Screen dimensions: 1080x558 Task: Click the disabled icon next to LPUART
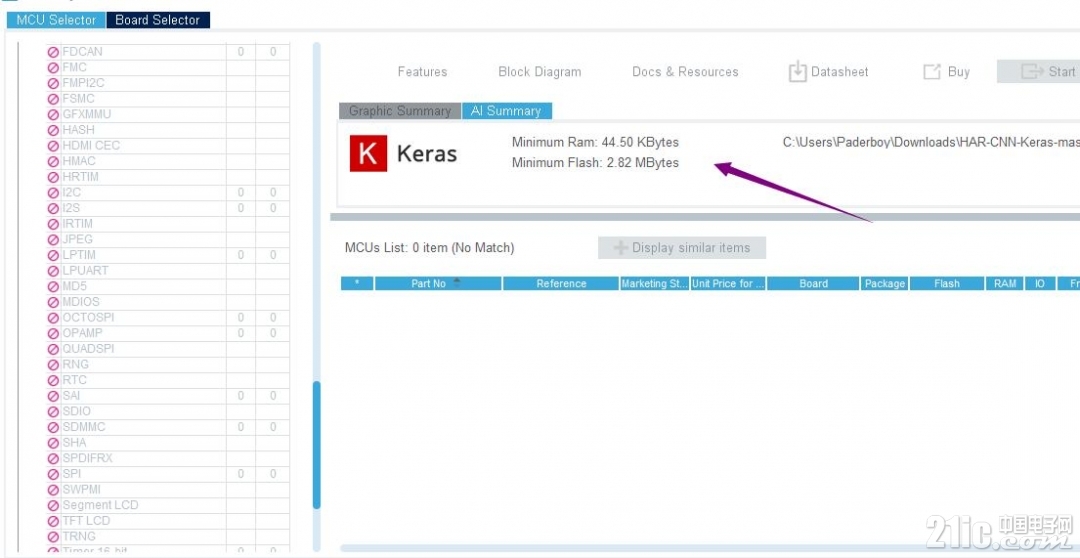pyautogui.click(x=53, y=271)
